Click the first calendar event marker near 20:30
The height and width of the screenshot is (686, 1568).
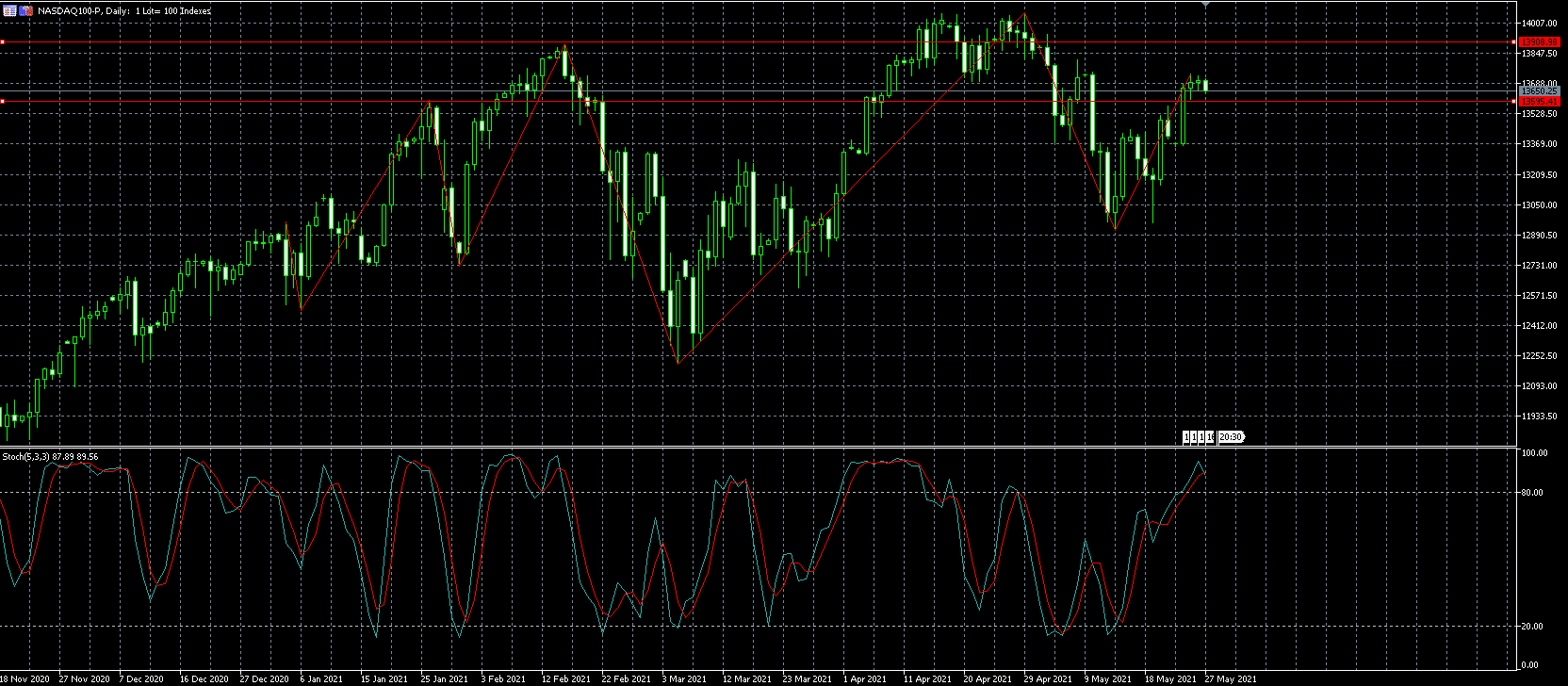click(x=1187, y=437)
